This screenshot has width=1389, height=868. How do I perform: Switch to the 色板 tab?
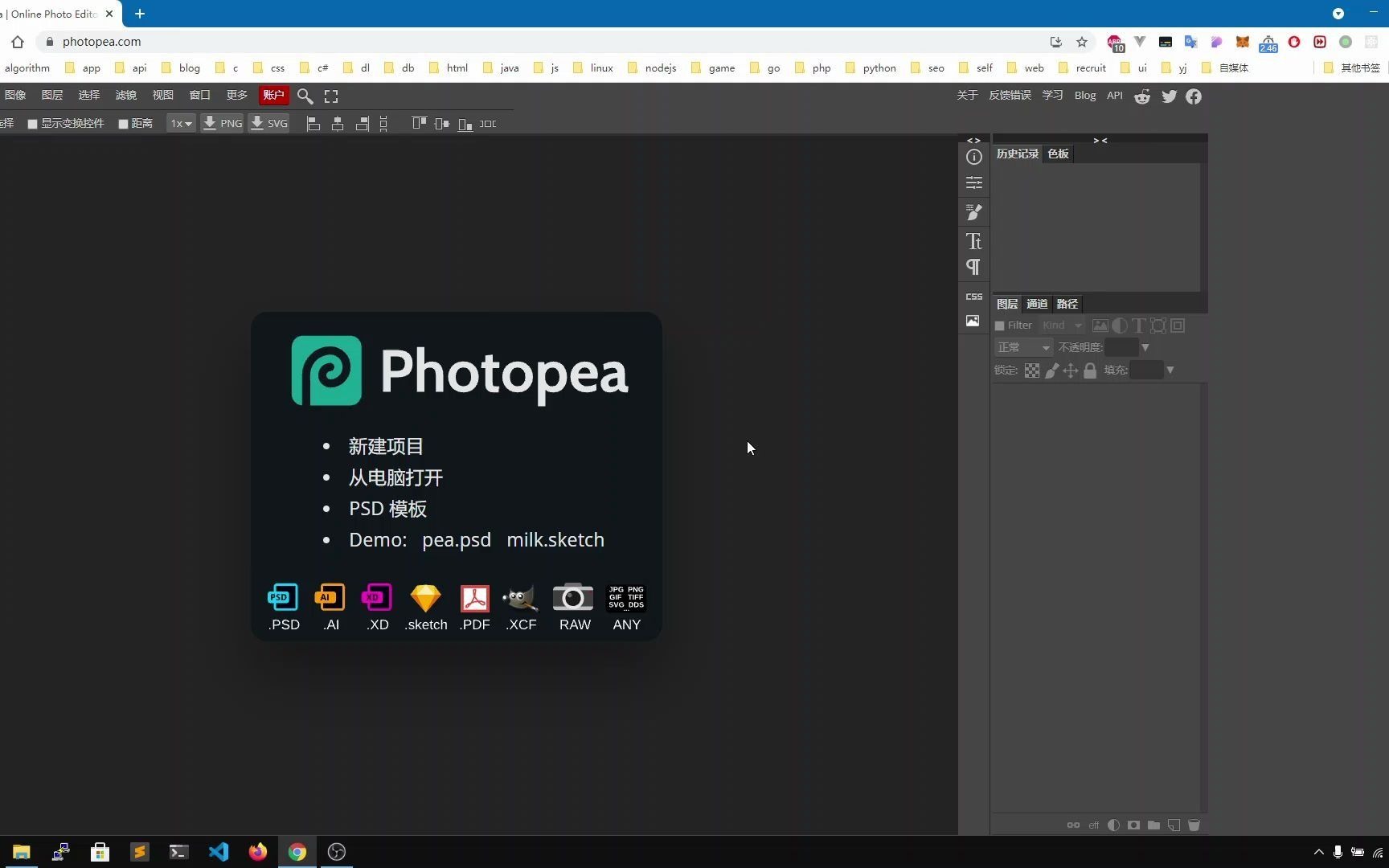(x=1058, y=154)
